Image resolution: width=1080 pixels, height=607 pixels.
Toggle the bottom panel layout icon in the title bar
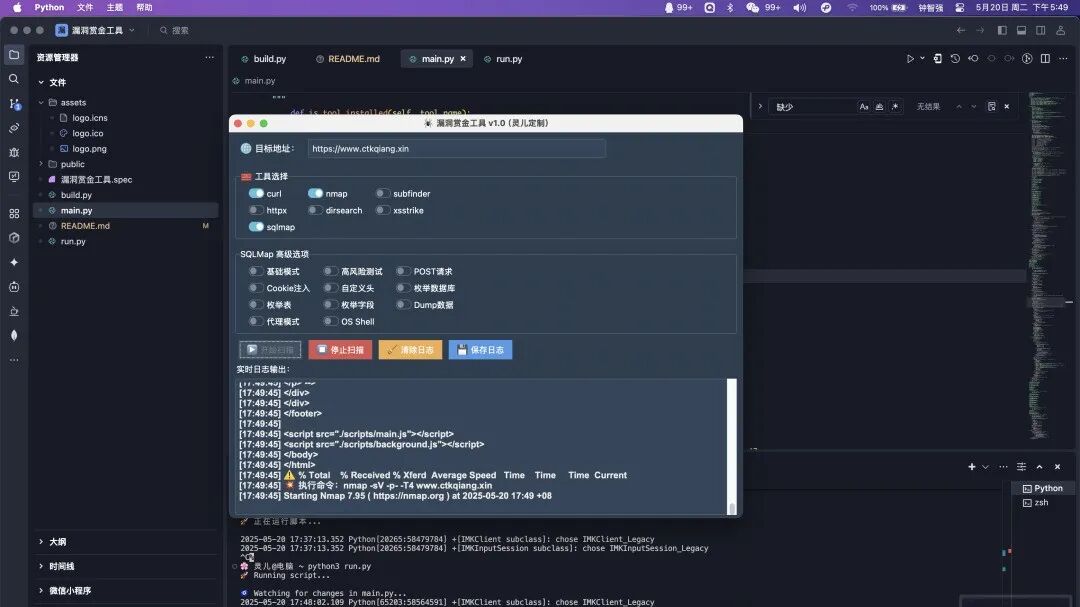click(x=1021, y=30)
